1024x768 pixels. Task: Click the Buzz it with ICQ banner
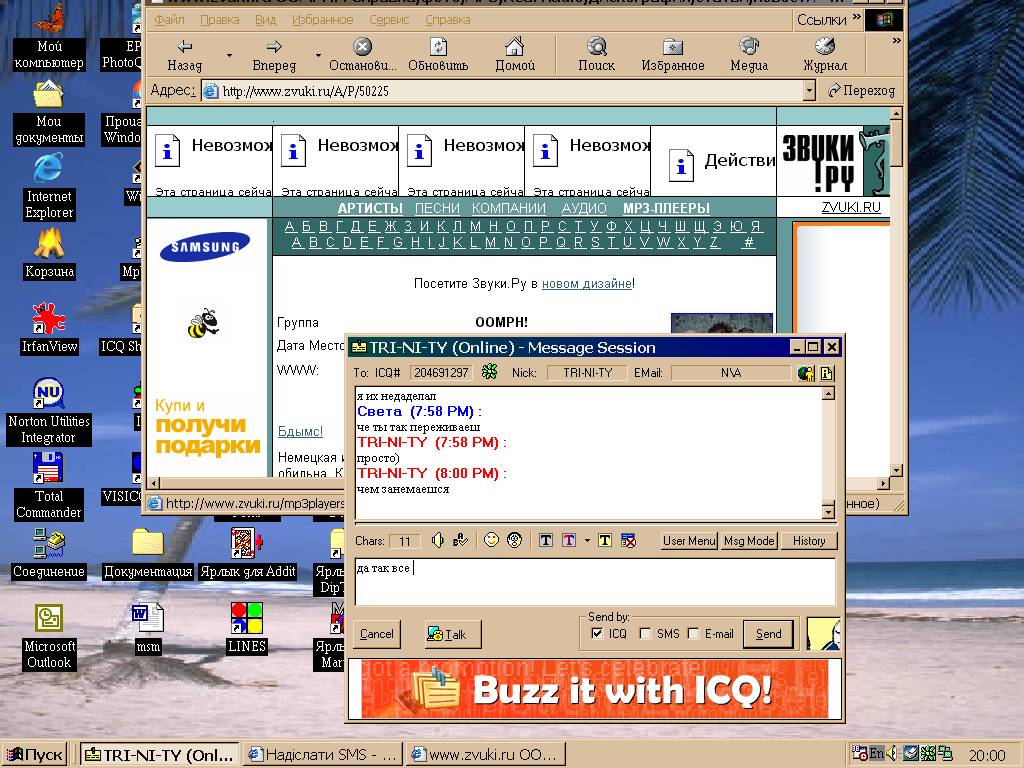(x=594, y=689)
